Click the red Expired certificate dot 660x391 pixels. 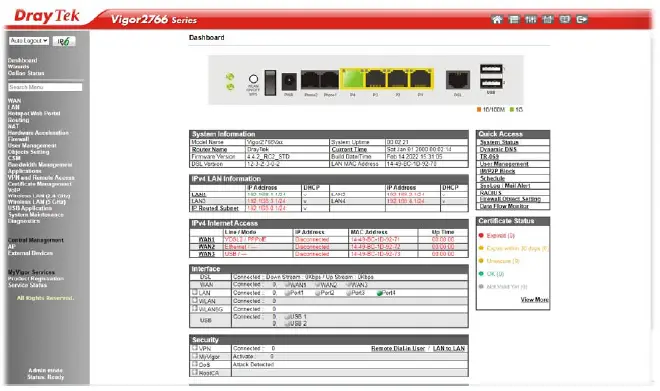pyautogui.click(x=481, y=236)
